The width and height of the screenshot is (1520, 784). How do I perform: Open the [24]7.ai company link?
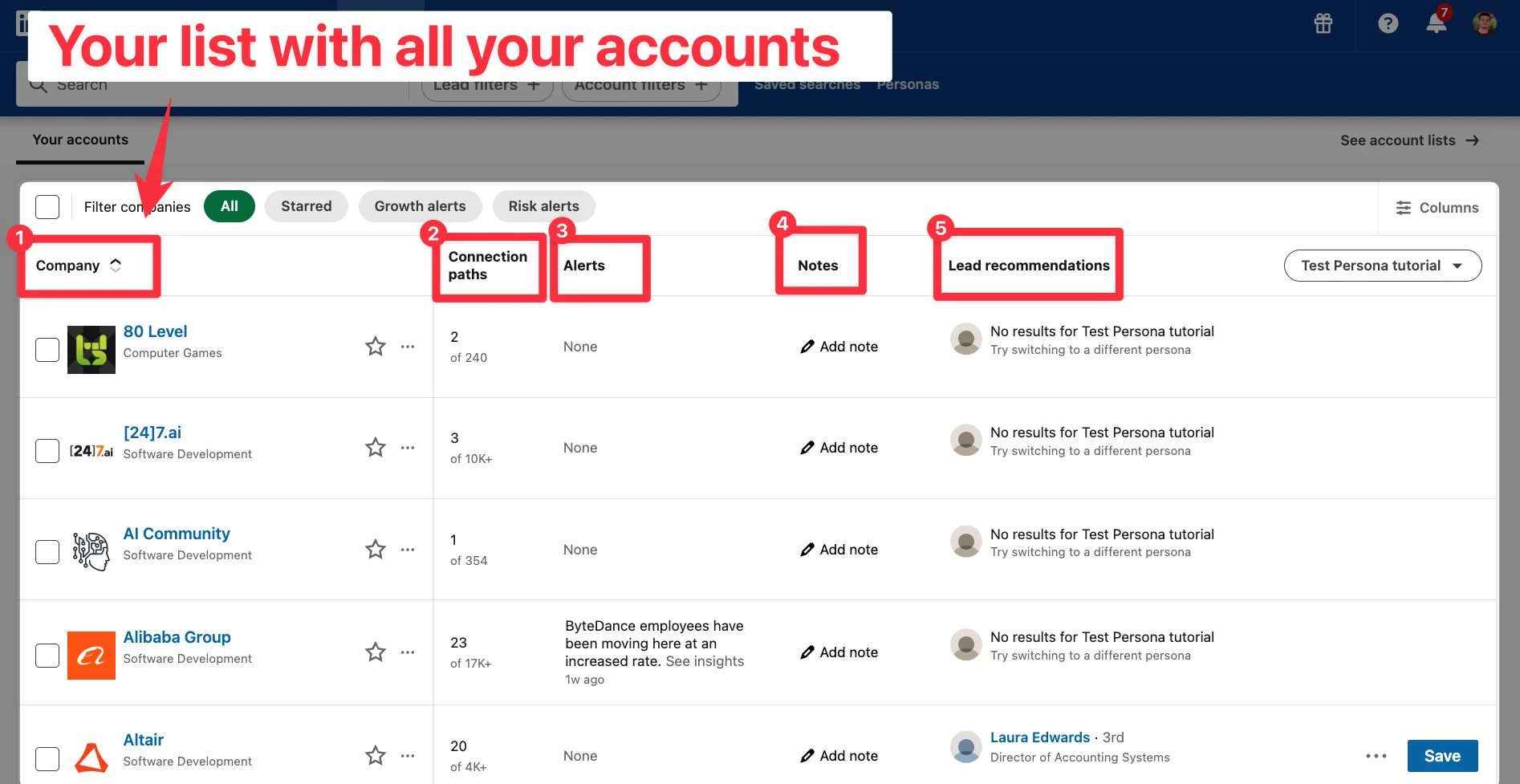[152, 433]
